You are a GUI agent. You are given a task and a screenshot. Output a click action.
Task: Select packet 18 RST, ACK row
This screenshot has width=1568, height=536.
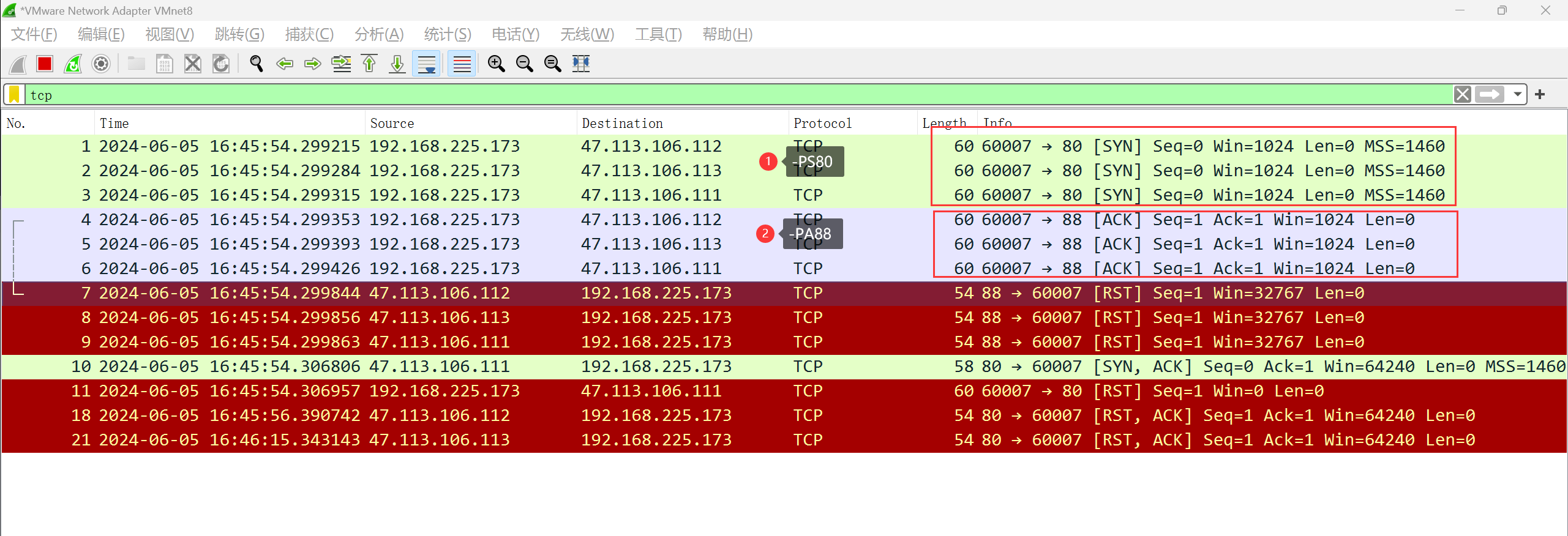pos(784,415)
